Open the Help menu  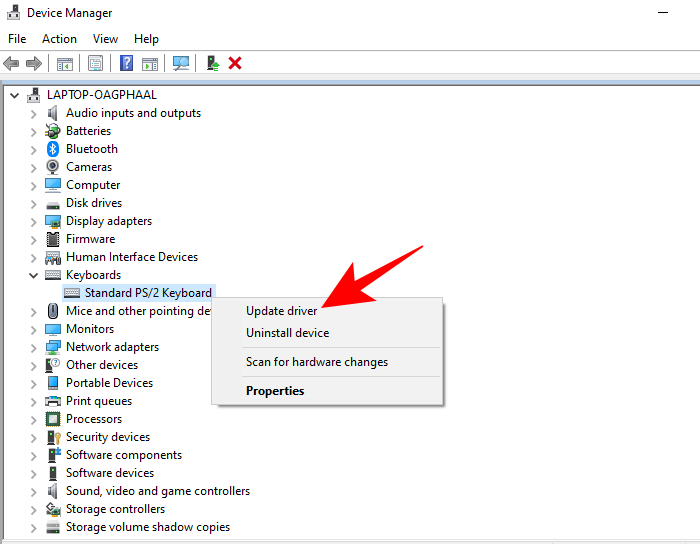146,39
